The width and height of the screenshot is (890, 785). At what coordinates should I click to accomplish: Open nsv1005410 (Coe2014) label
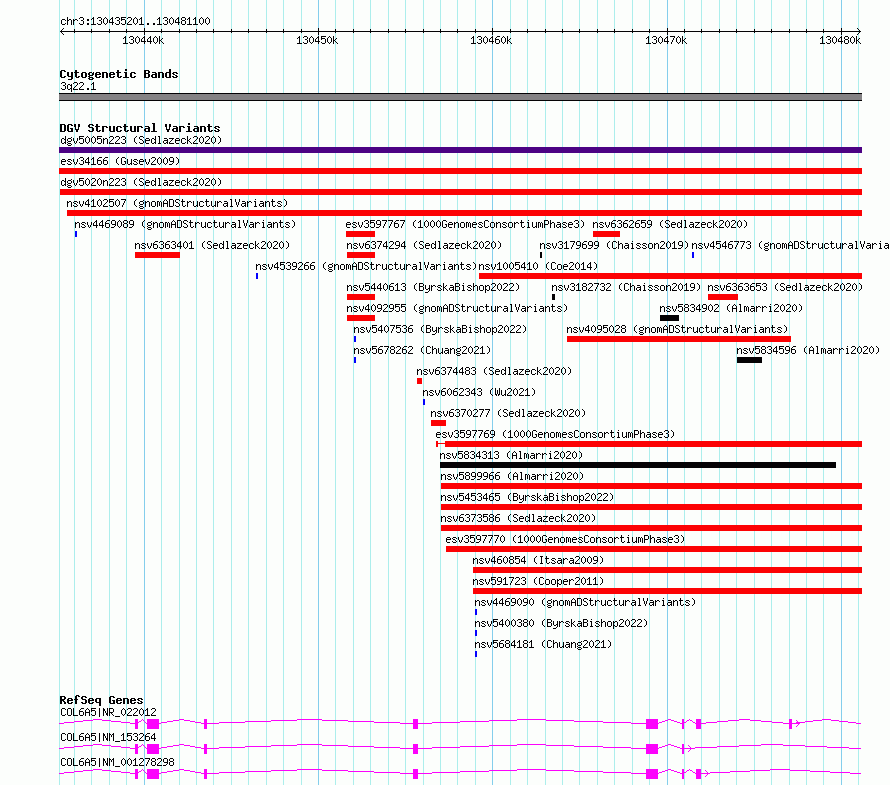coord(538,266)
